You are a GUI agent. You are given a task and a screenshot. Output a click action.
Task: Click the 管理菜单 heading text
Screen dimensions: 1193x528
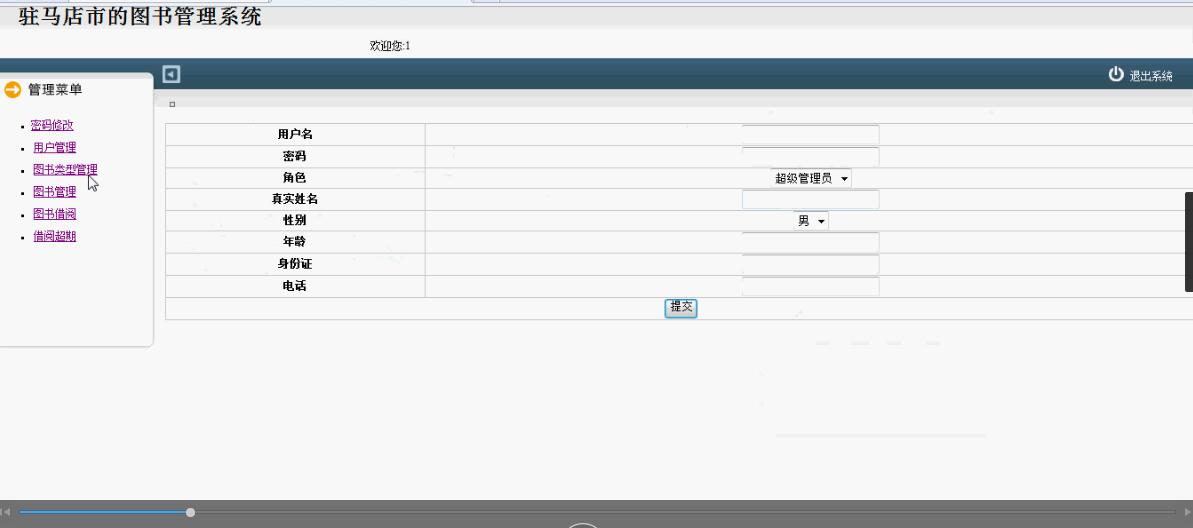point(55,90)
